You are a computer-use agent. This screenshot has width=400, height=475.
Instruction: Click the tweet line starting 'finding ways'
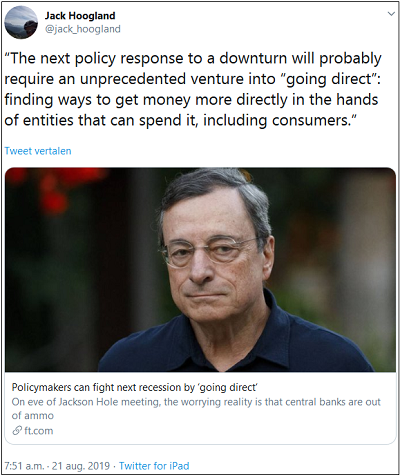click(191, 100)
